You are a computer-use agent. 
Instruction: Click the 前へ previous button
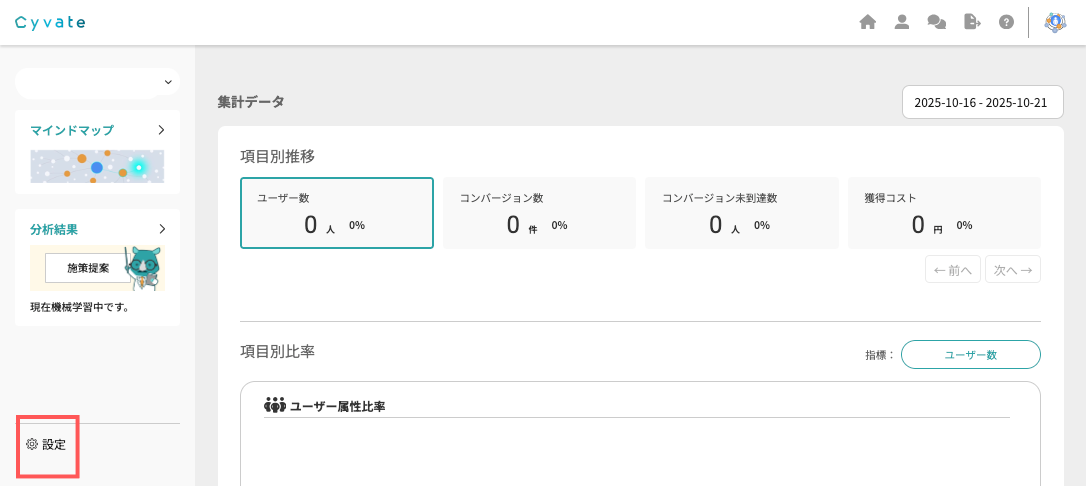[953, 269]
